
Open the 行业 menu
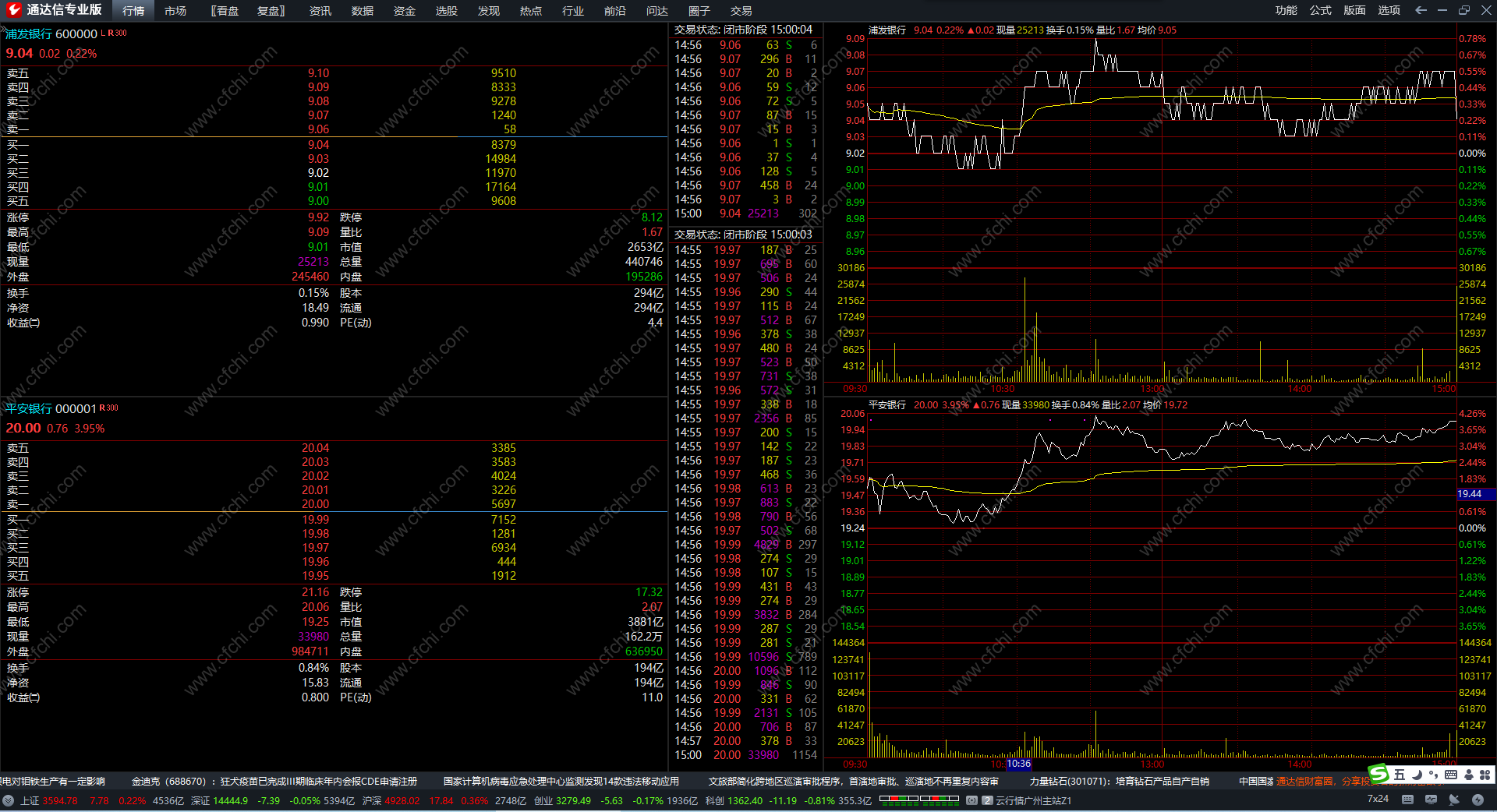573,11
